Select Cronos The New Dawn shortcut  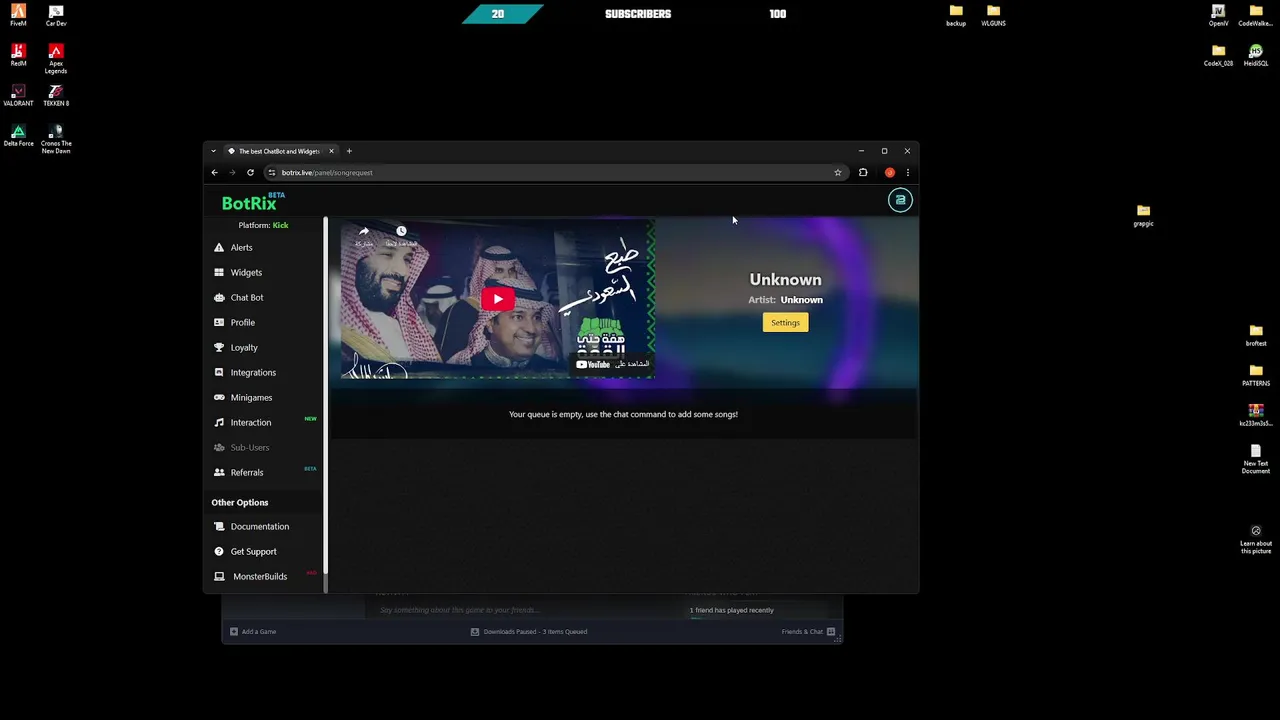[56, 140]
